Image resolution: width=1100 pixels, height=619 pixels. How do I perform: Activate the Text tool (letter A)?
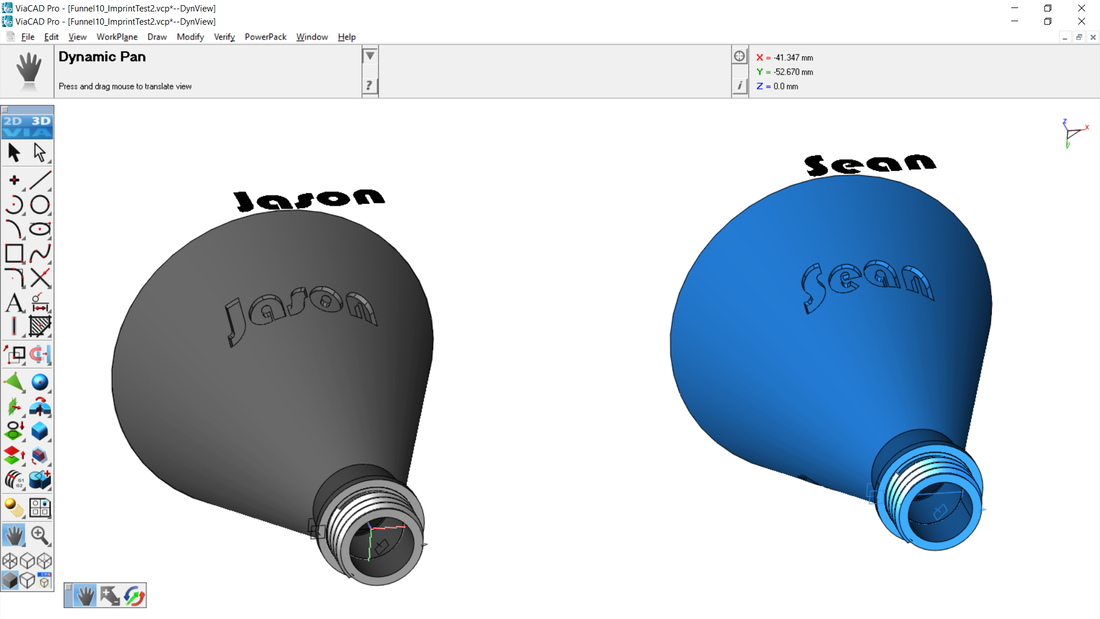(x=14, y=303)
